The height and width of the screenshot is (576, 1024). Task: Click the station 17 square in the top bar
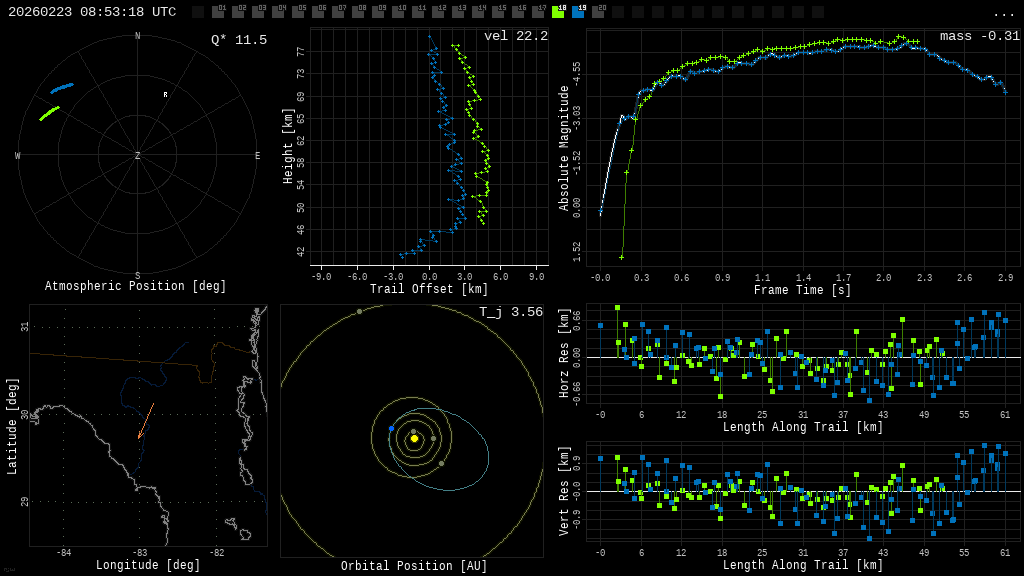coord(538,12)
